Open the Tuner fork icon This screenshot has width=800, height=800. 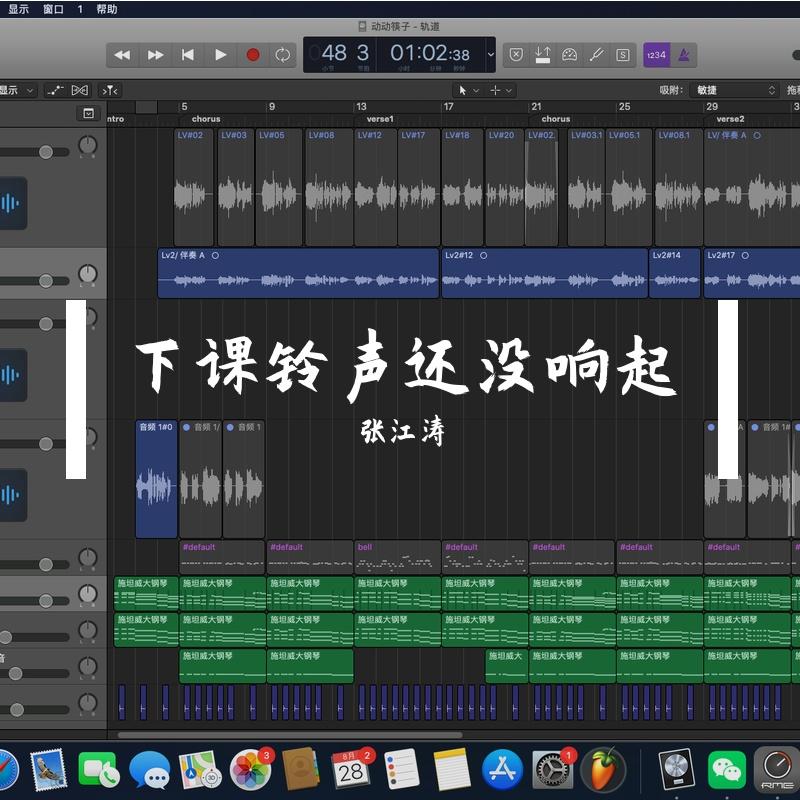pos(596,55)
